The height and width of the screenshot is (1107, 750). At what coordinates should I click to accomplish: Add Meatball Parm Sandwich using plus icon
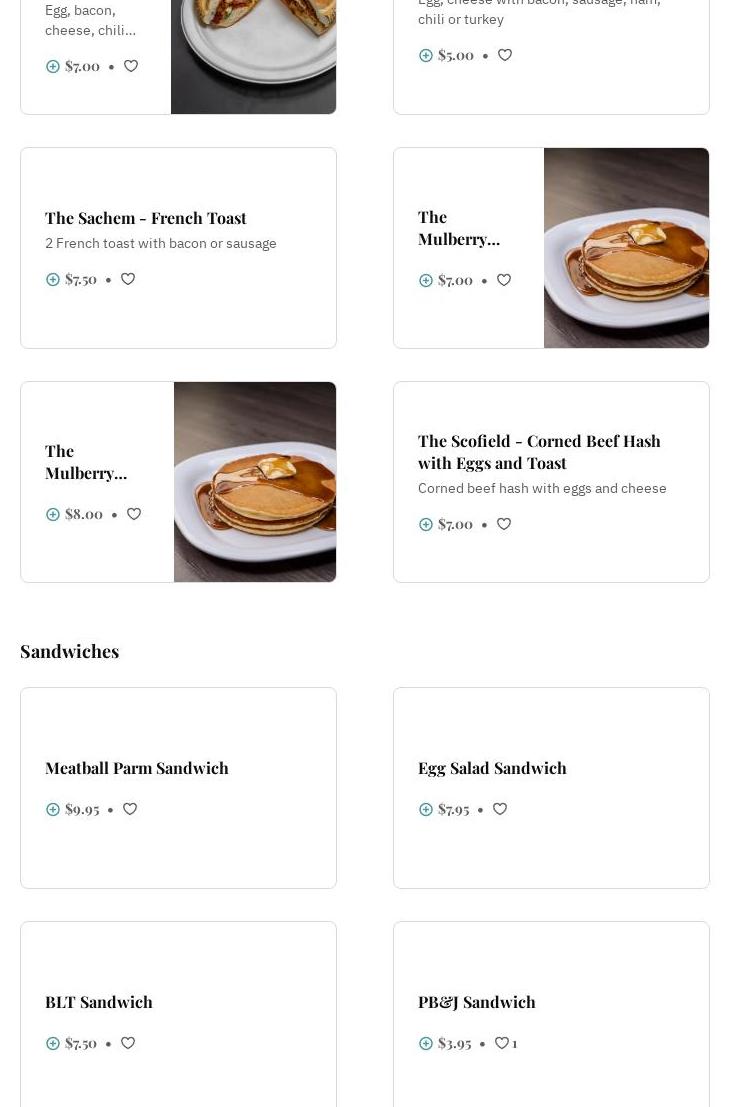(x=53, y=810)
